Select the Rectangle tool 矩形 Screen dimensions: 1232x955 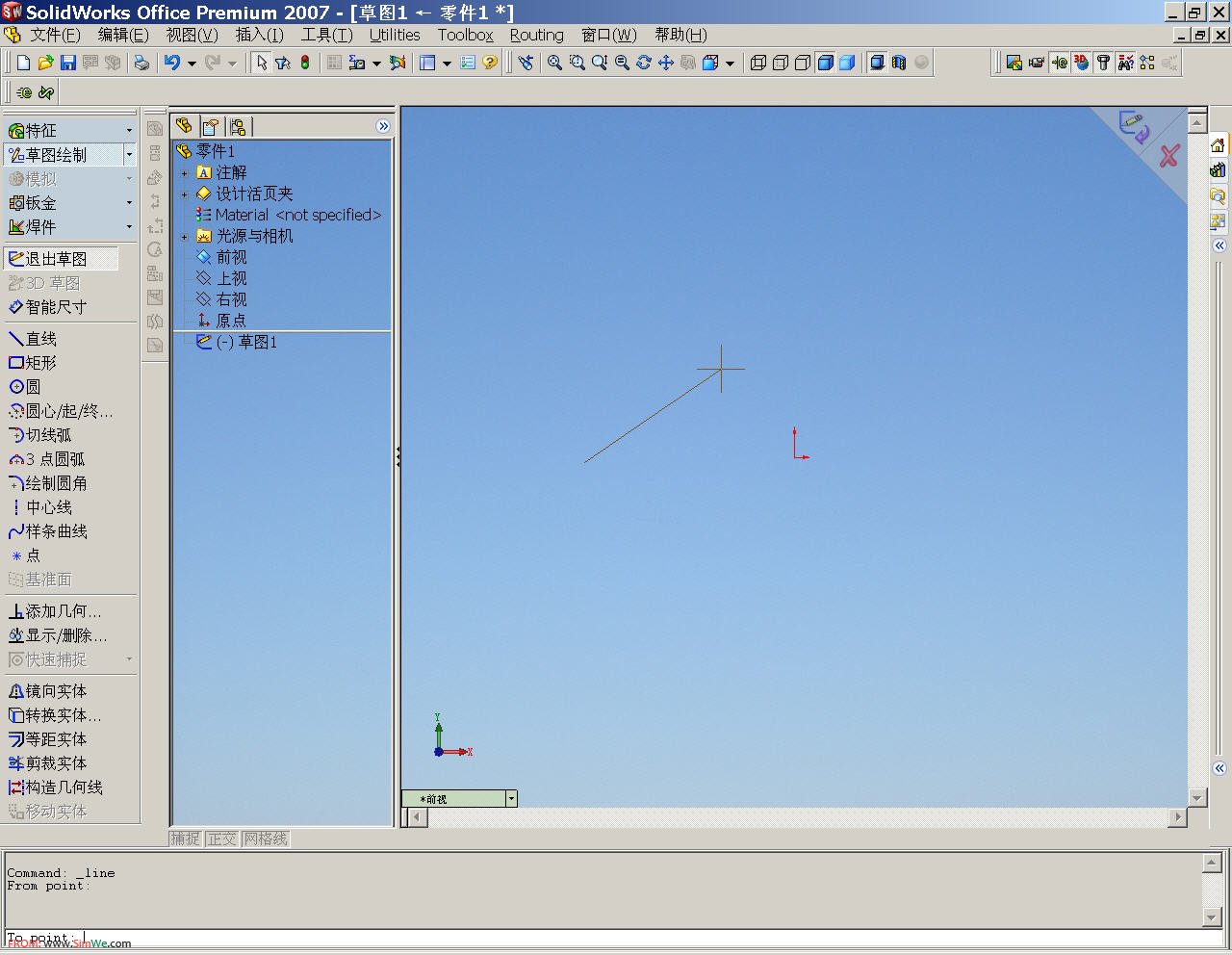click(33, 363)
